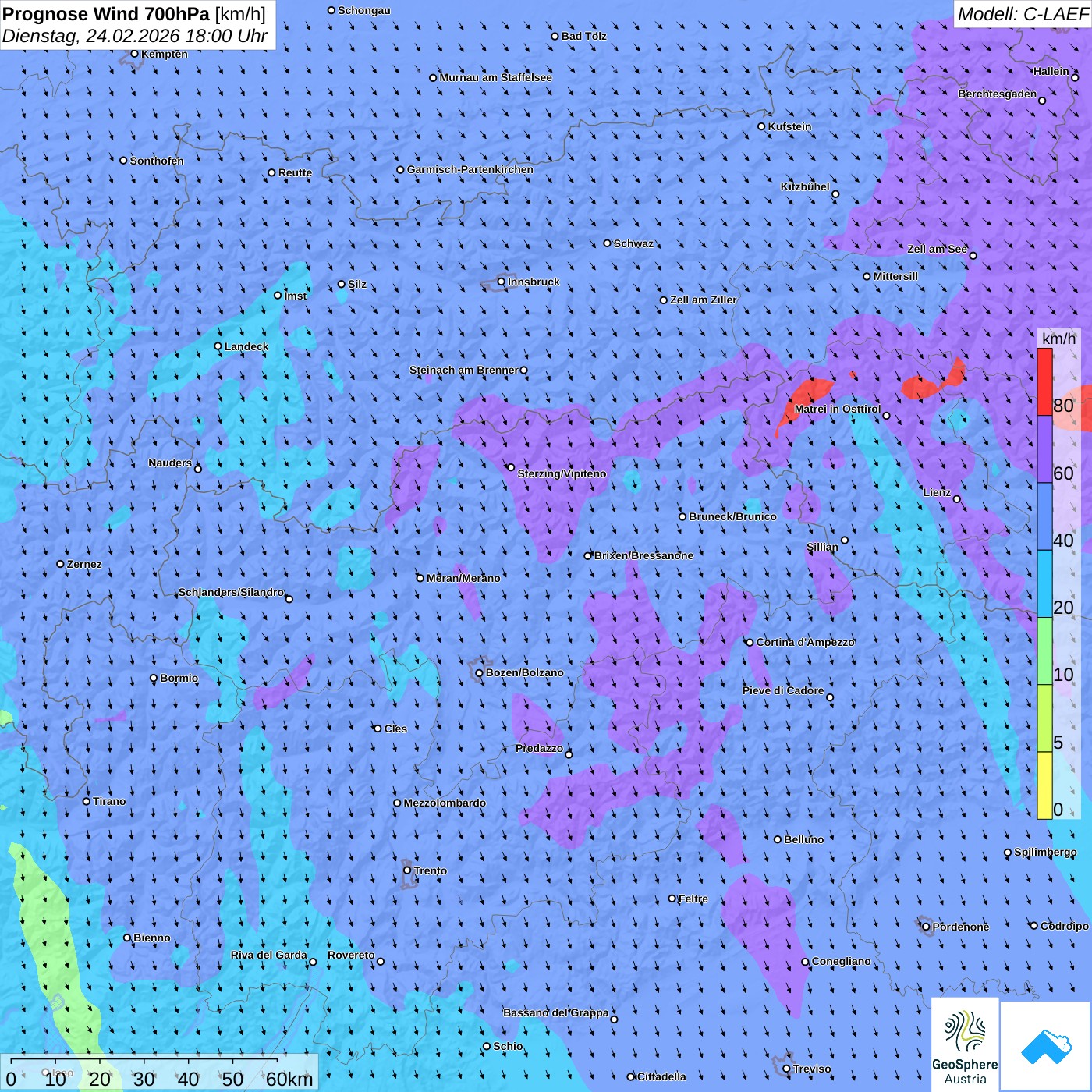The width and height of the screenshot is (1092, 1092).
Task: Click the Spilimbergo city label
Action: [x=1045, y=852]
